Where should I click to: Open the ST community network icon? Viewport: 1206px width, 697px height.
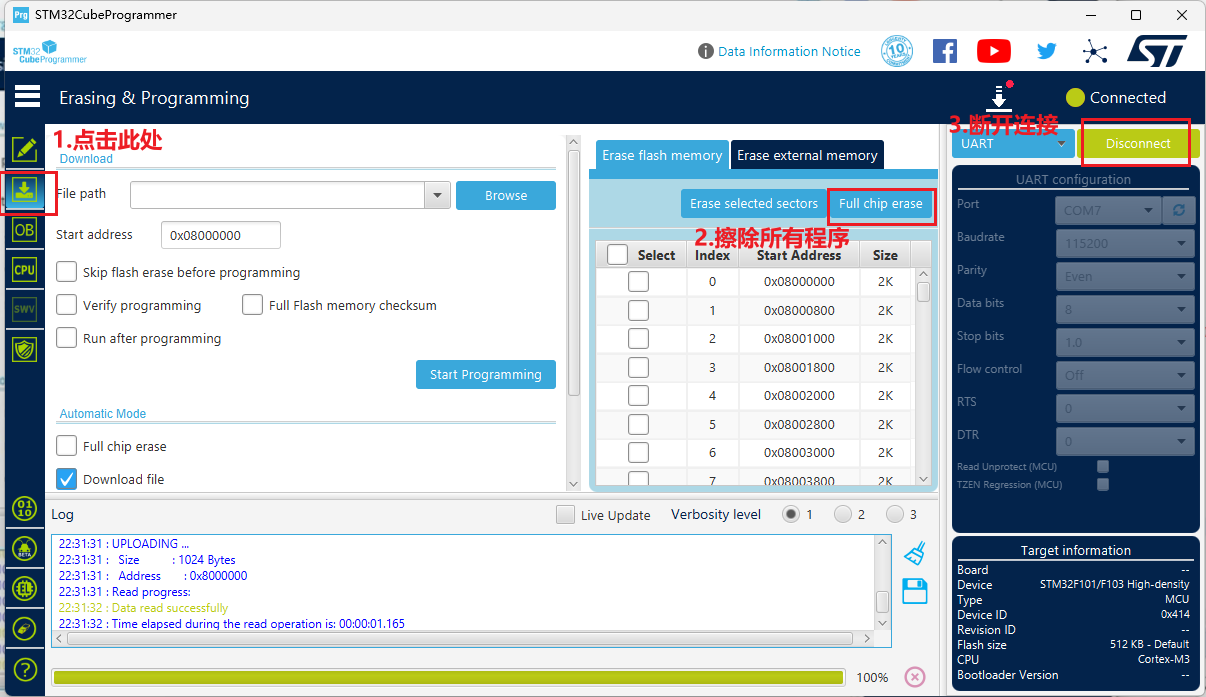pos(1095,51)
